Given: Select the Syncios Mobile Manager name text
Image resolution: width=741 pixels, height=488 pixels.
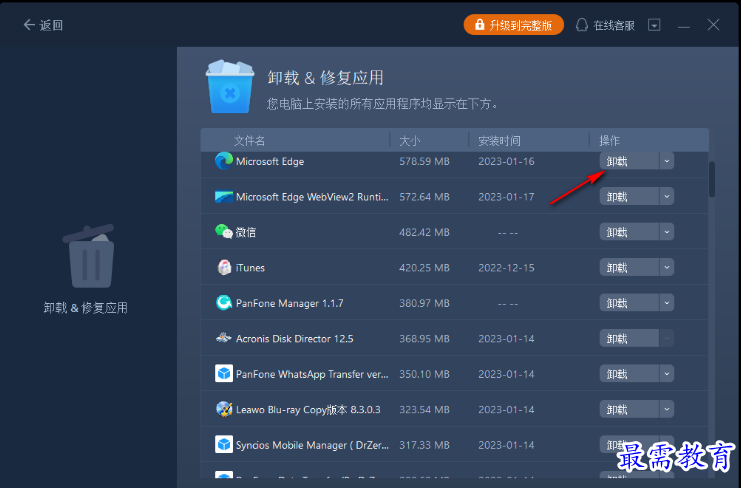Looking at the screenshot, I should coord(312,445).
